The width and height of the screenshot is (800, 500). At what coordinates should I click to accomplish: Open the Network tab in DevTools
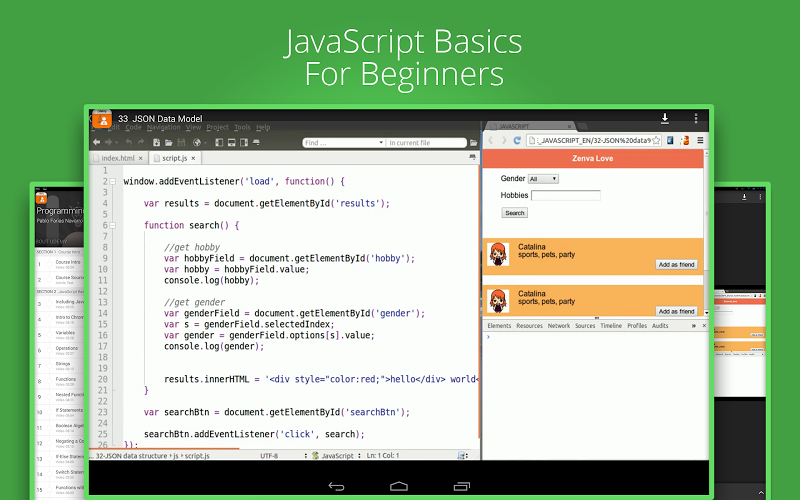click(559, 326)
